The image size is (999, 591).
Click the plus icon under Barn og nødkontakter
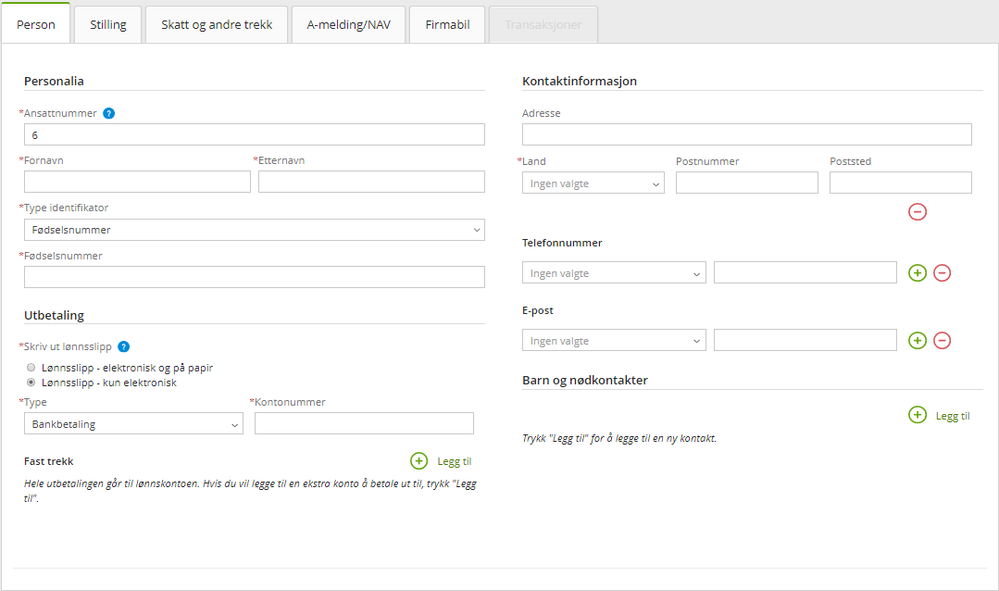[x=917, y=415]
